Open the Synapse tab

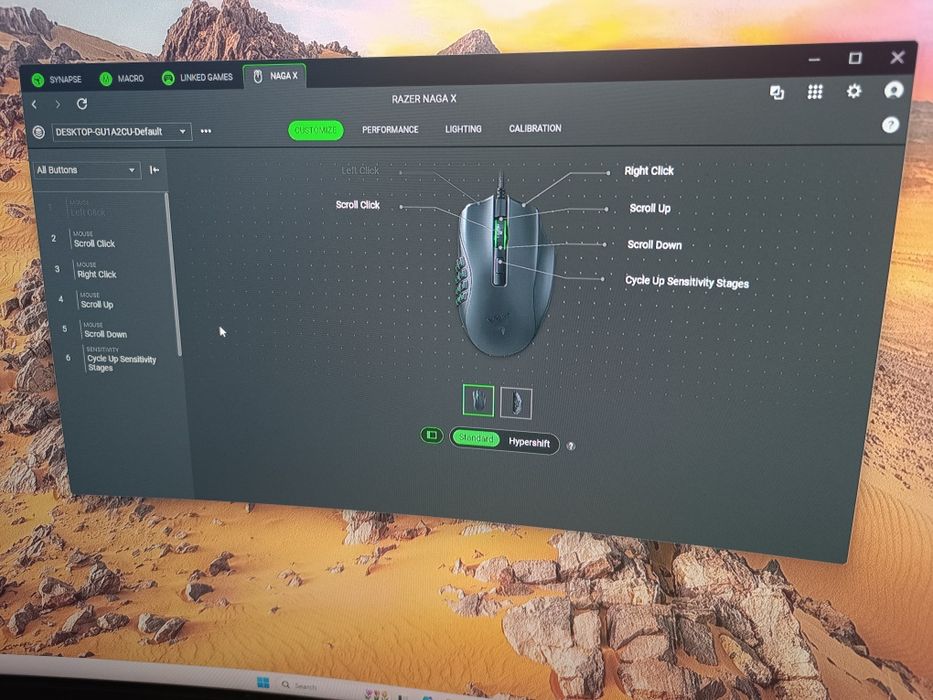pyautogui.click(x=57, y=79)
